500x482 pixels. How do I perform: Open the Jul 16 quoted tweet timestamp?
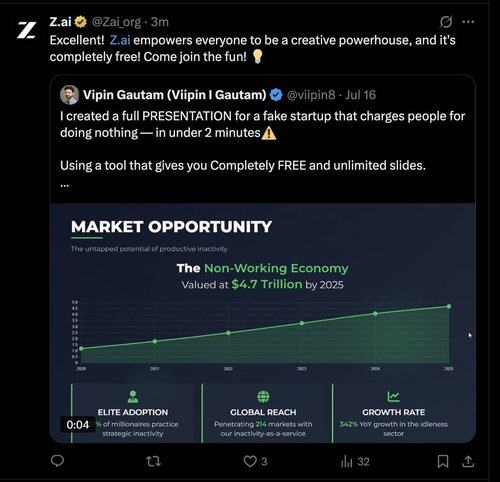(x=360, y=95)
